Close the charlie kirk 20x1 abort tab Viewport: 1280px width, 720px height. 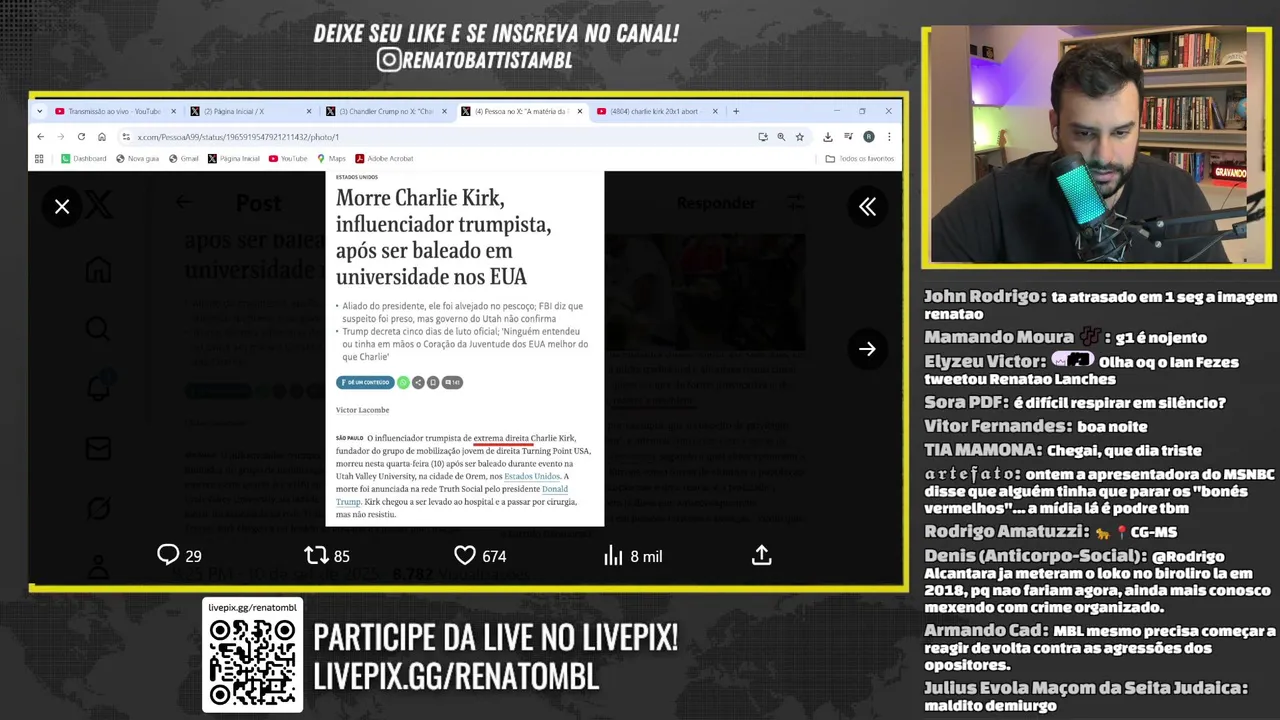pyautogui.click(x=715, y=111)
